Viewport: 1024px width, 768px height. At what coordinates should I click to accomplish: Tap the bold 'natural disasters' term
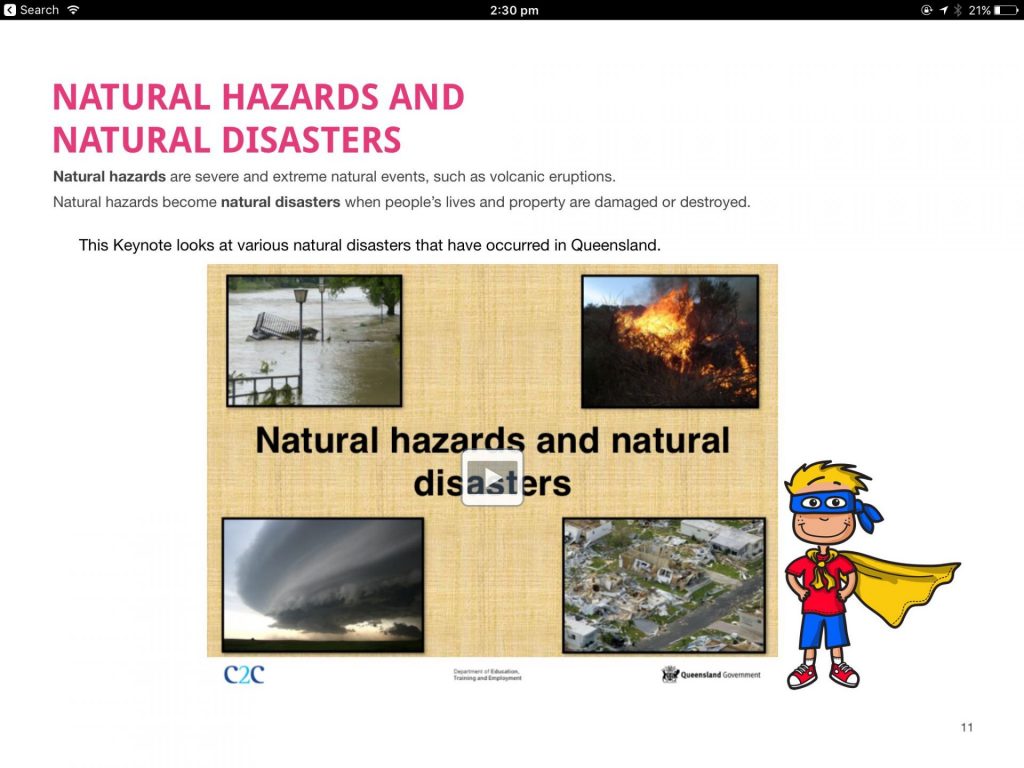tap(280, 202)
